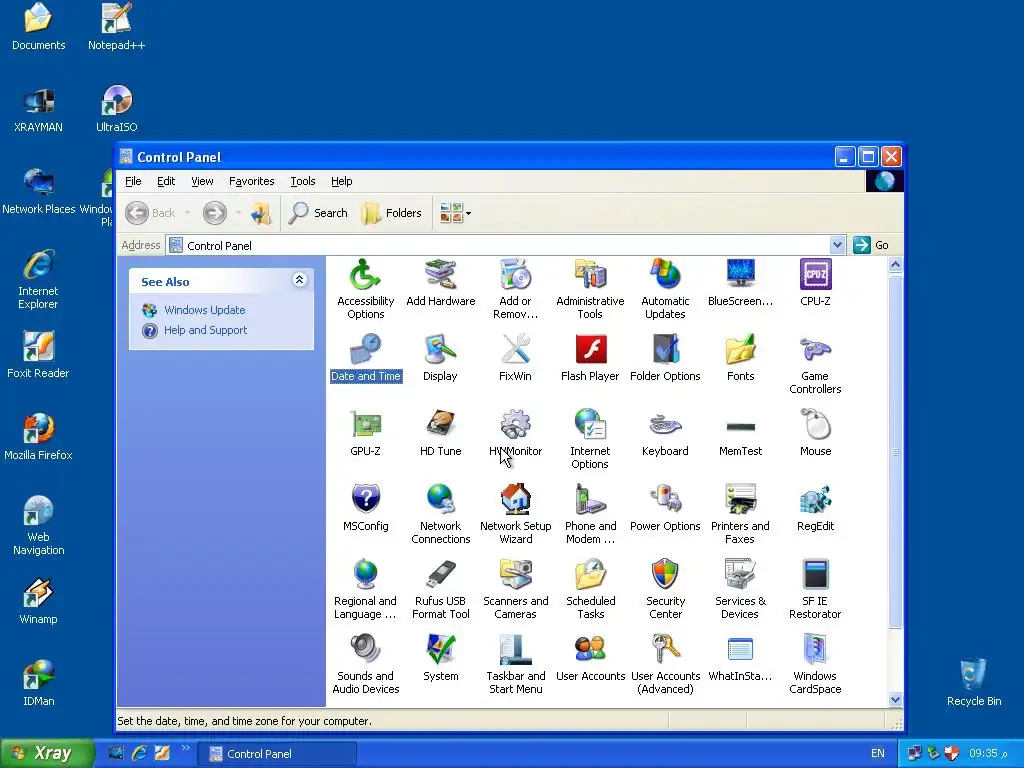Toggle the Folders pane button
The height and width of the screenshot is (768, 1024).
click(x=391, y=213)
